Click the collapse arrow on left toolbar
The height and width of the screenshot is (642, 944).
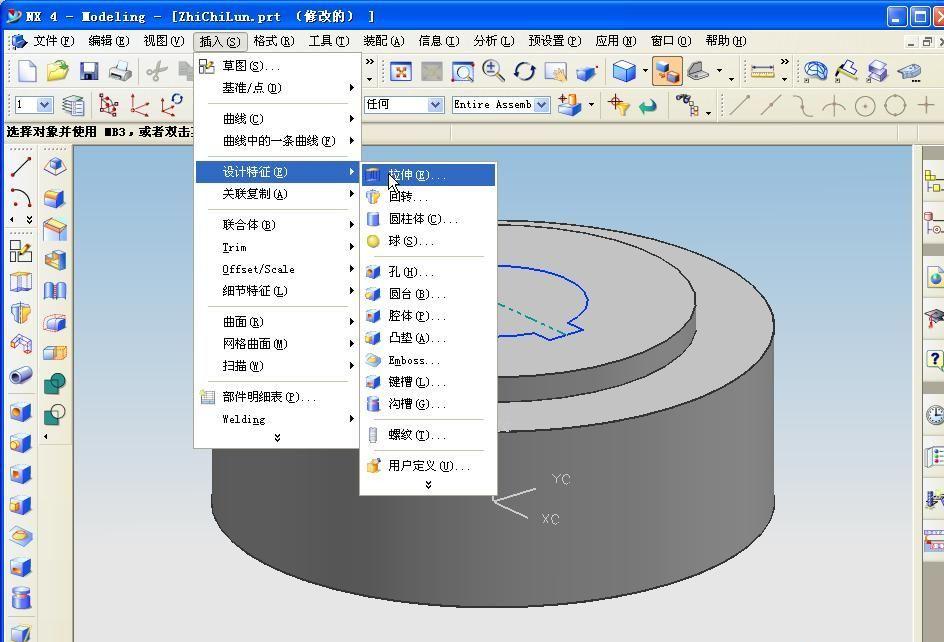pyautogui.click(x=11, y=219)
